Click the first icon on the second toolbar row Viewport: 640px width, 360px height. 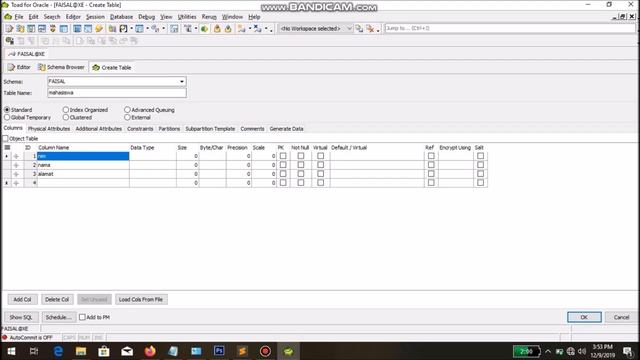tap(9, 41)
